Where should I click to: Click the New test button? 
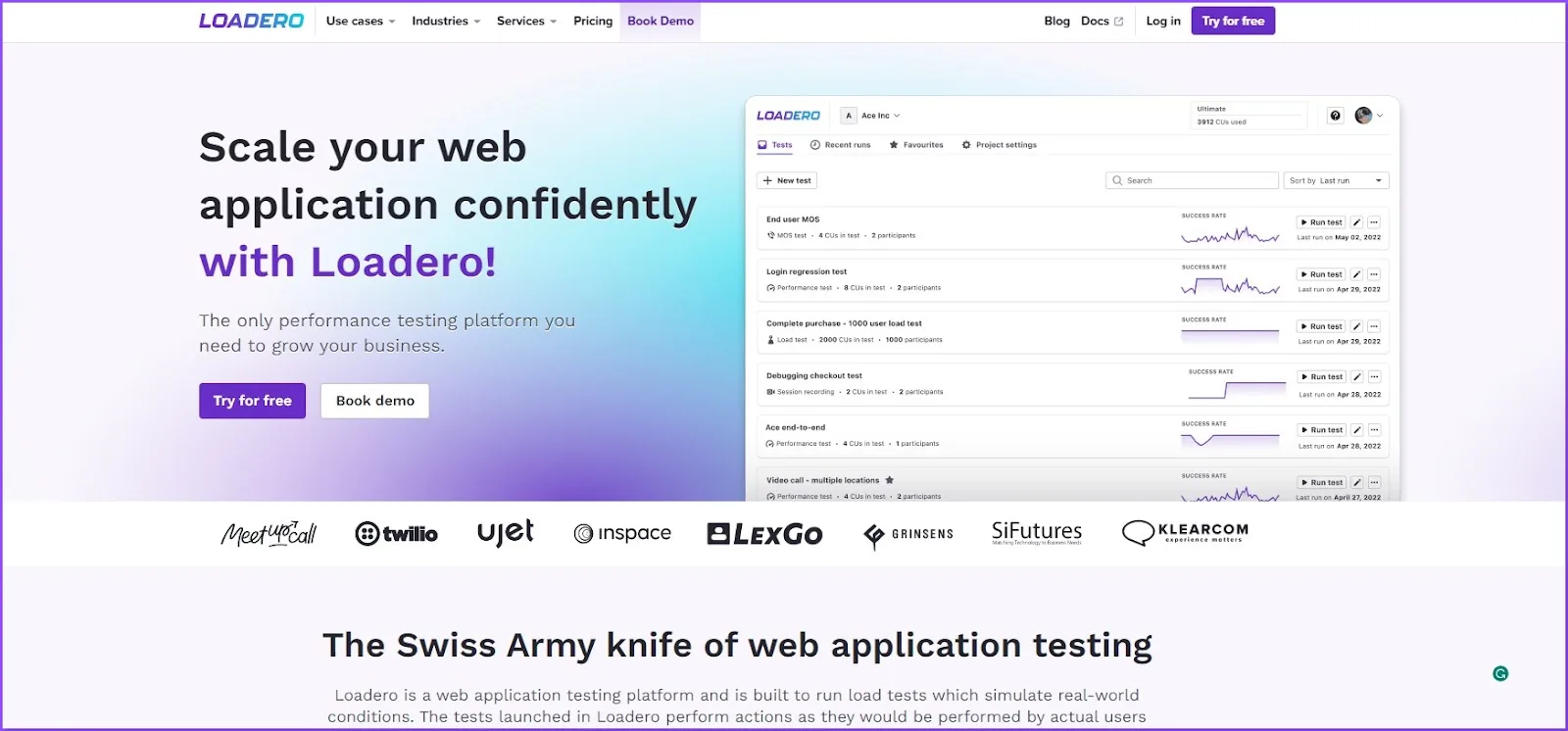[x=787, y=180]
